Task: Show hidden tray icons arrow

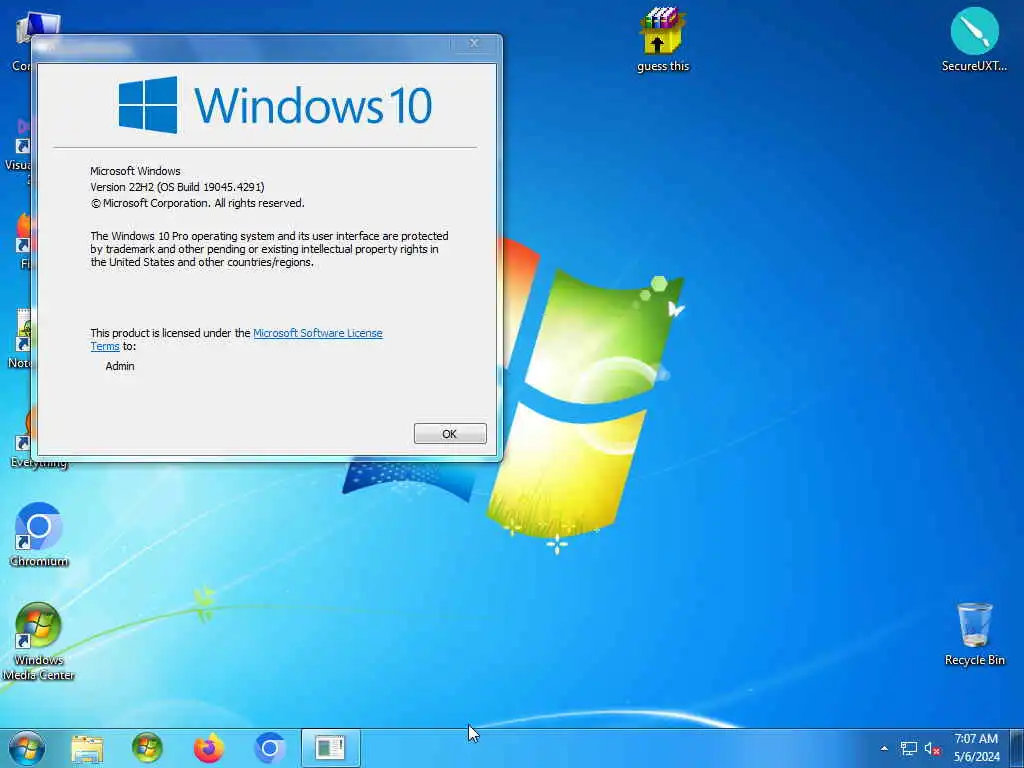Action: click(x=884, y=748)
